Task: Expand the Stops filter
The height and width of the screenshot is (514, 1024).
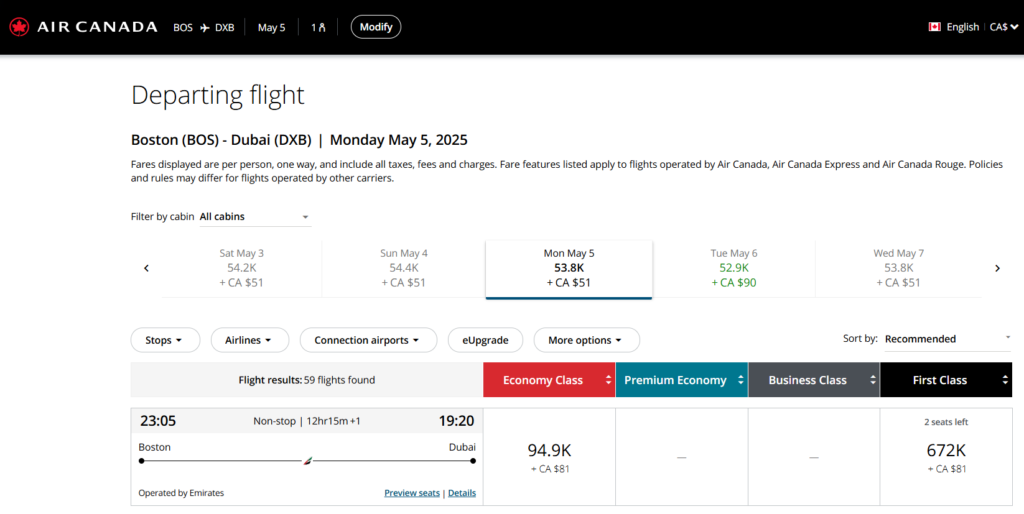Action: click(165, 340)
